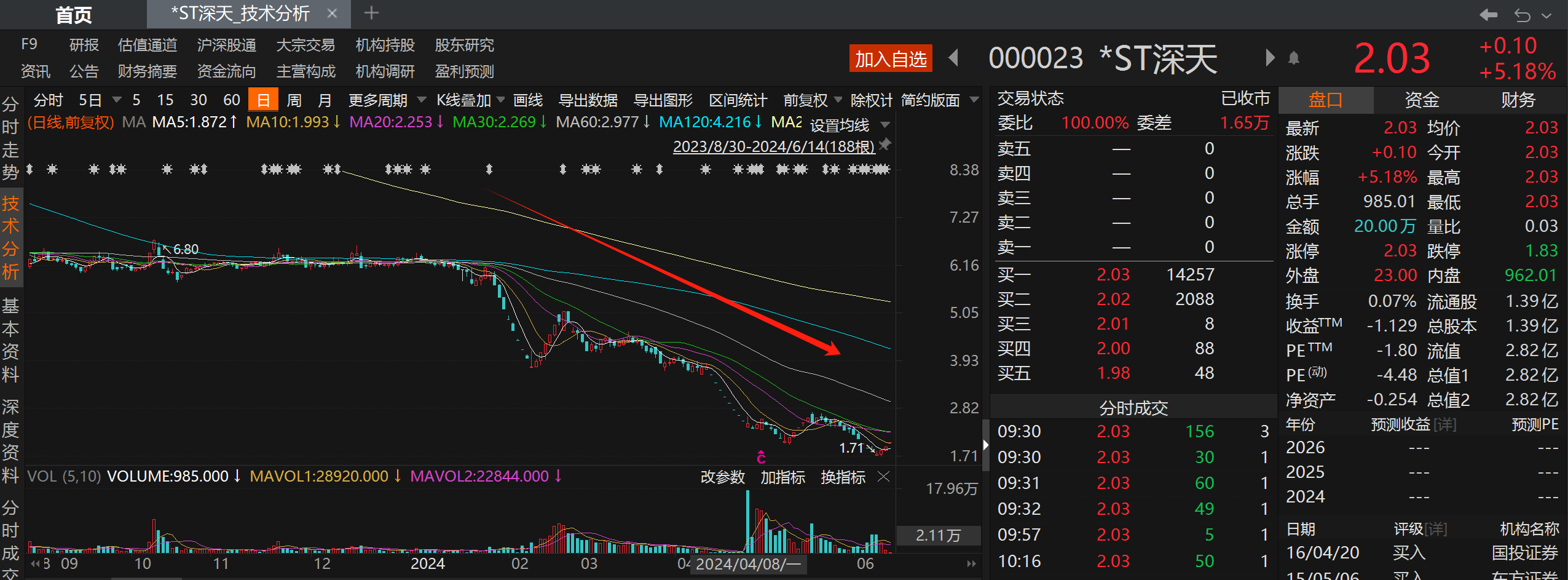Click the undo return arrow icon
Image resolution: width=1568 pixels, height=580 pixels.
[1522, 15]
